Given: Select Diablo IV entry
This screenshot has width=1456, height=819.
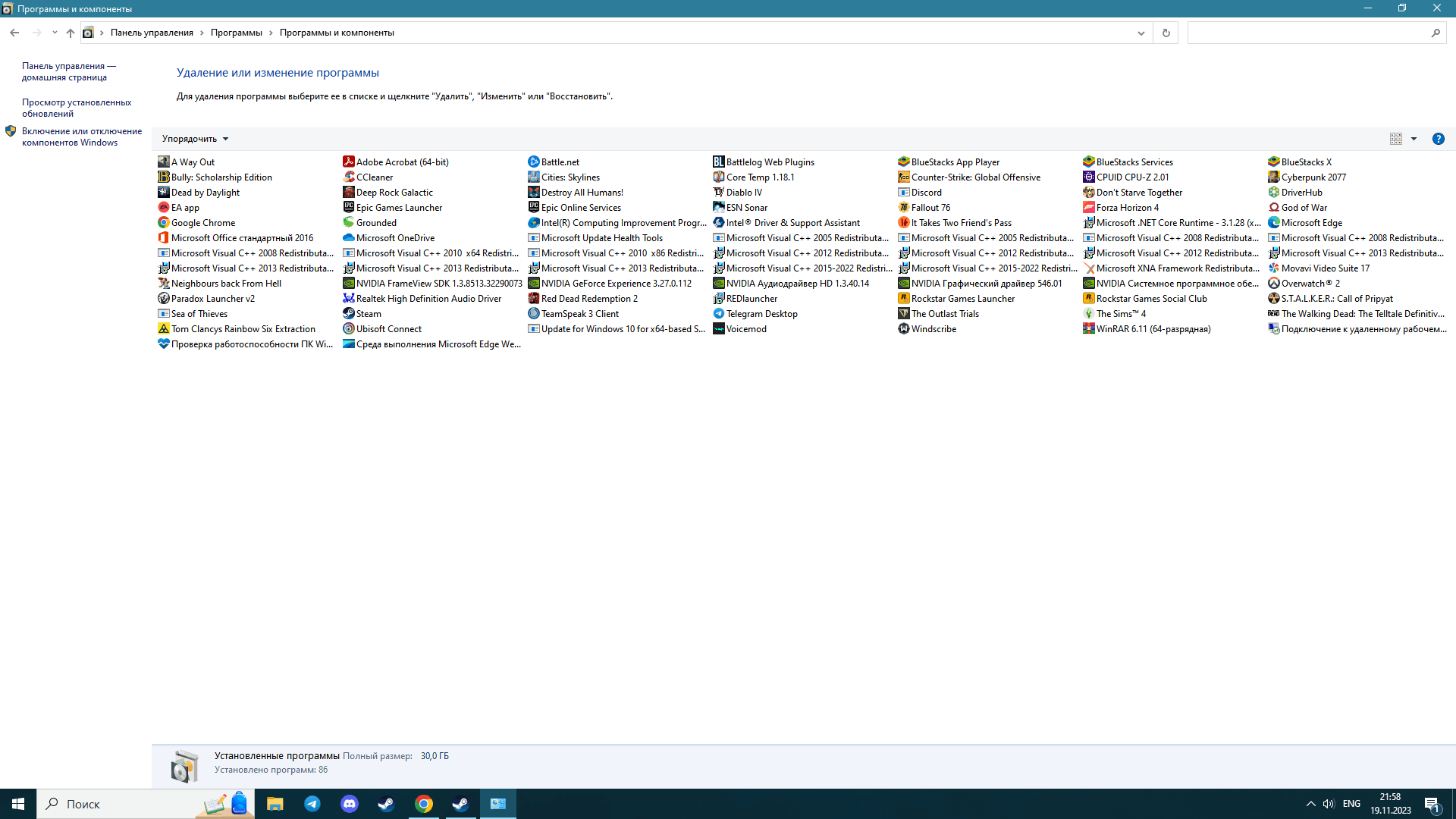Looking at the screenshot, I should pos(738,192).
